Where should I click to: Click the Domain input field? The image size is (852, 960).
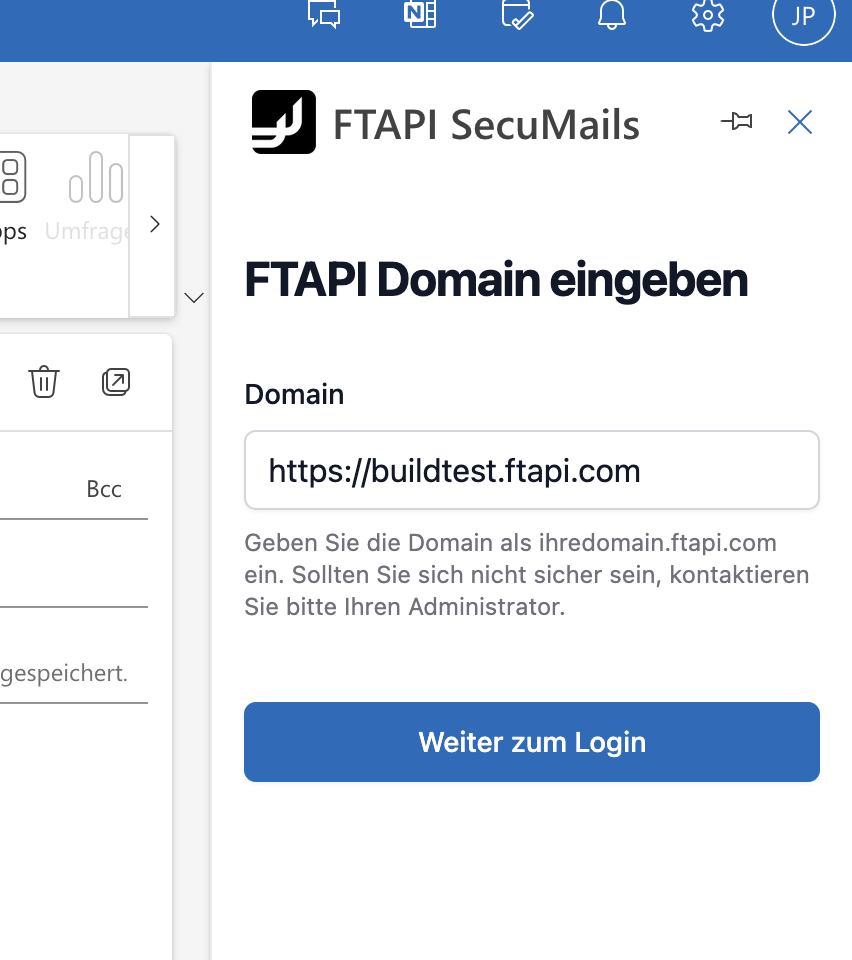(531, 470)
